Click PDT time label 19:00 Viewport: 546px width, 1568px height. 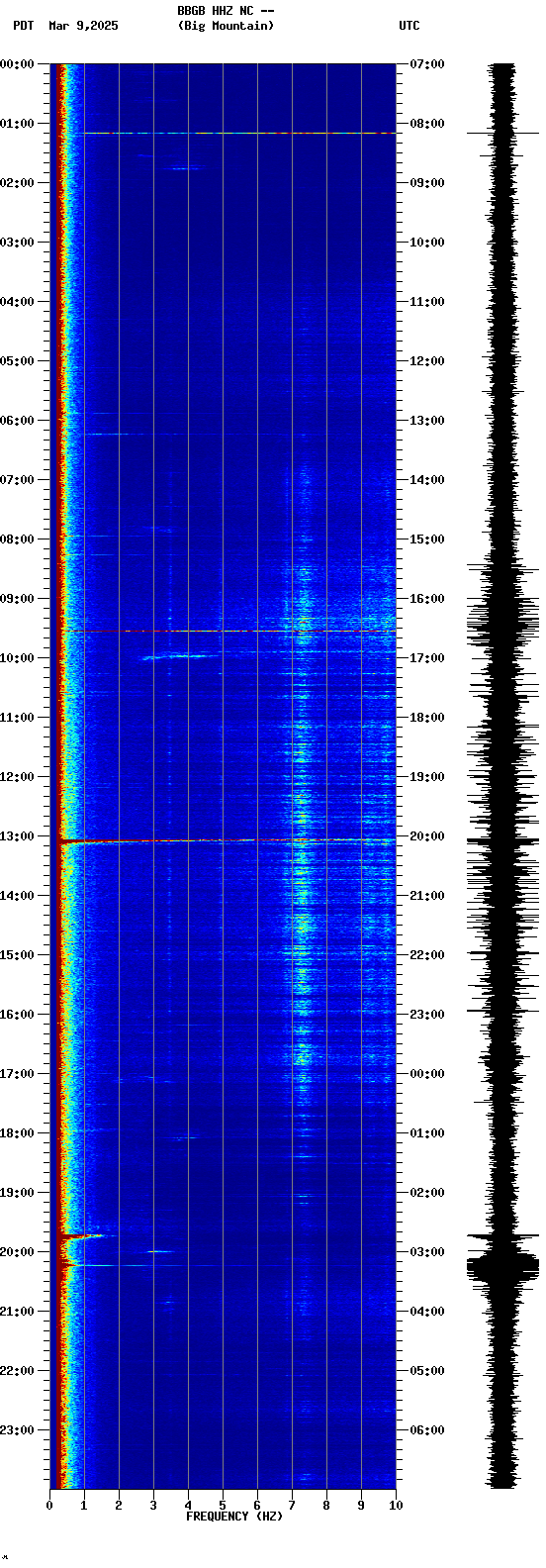[18, 1193]
